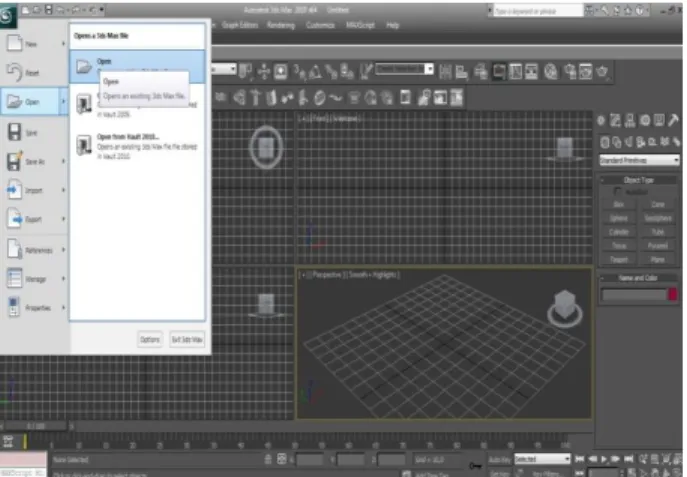
Task: Expand the Import submenu arrow
Action: pos(64,190)
